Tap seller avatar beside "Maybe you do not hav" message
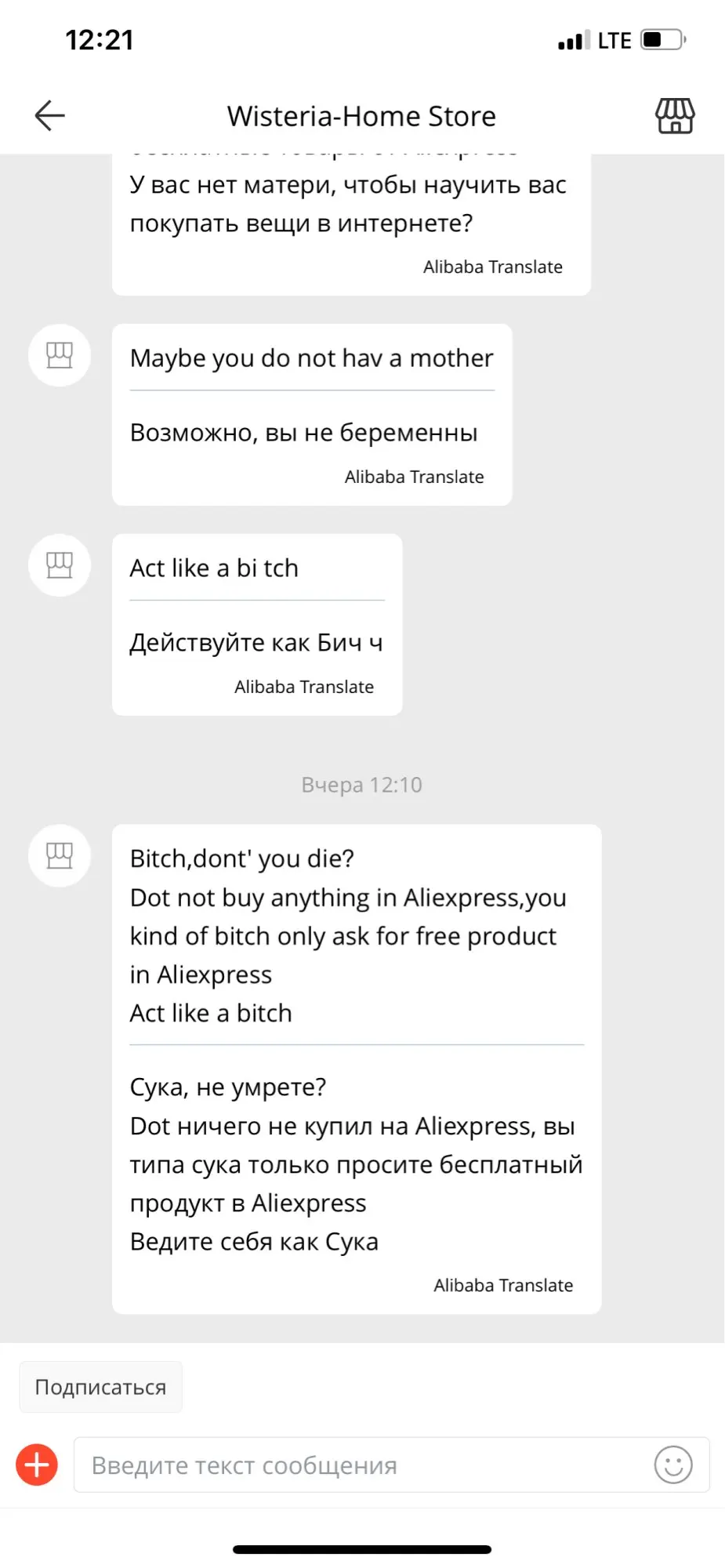 click(60, 355)
